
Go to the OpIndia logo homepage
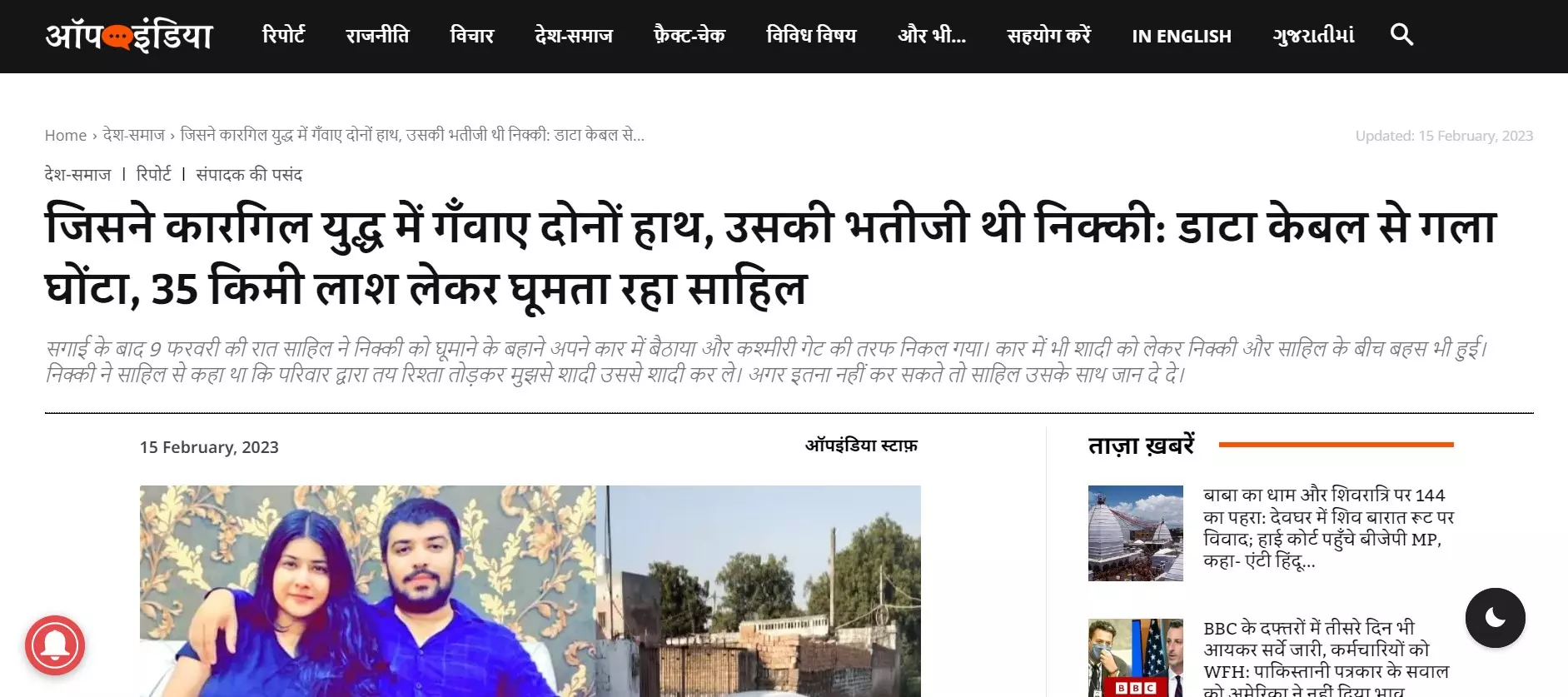coord(129,36)
